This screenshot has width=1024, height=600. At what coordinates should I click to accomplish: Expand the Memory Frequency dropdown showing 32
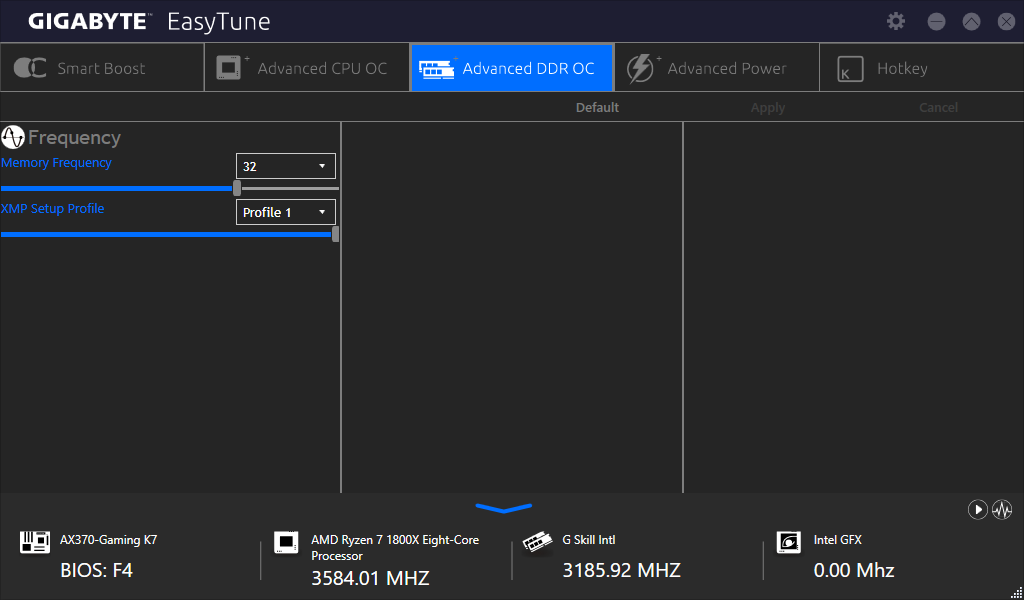tap(286, 166)
